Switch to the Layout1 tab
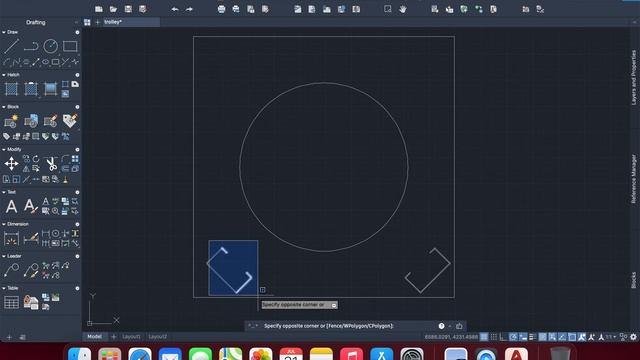Image resolution: width=640 pixels, height=360 pixels. [131, 337]
